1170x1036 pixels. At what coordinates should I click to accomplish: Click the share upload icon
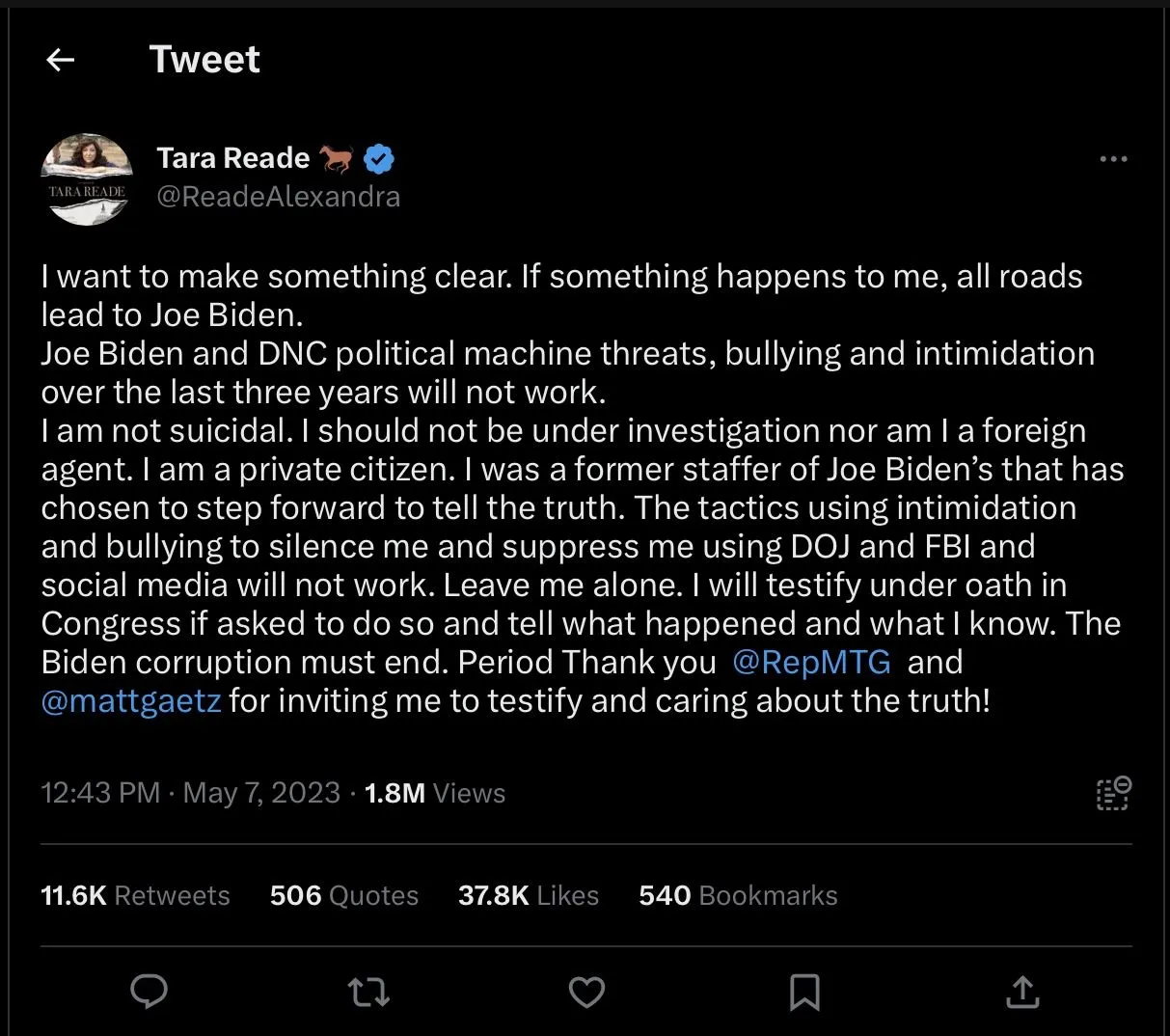[1022, 991]
